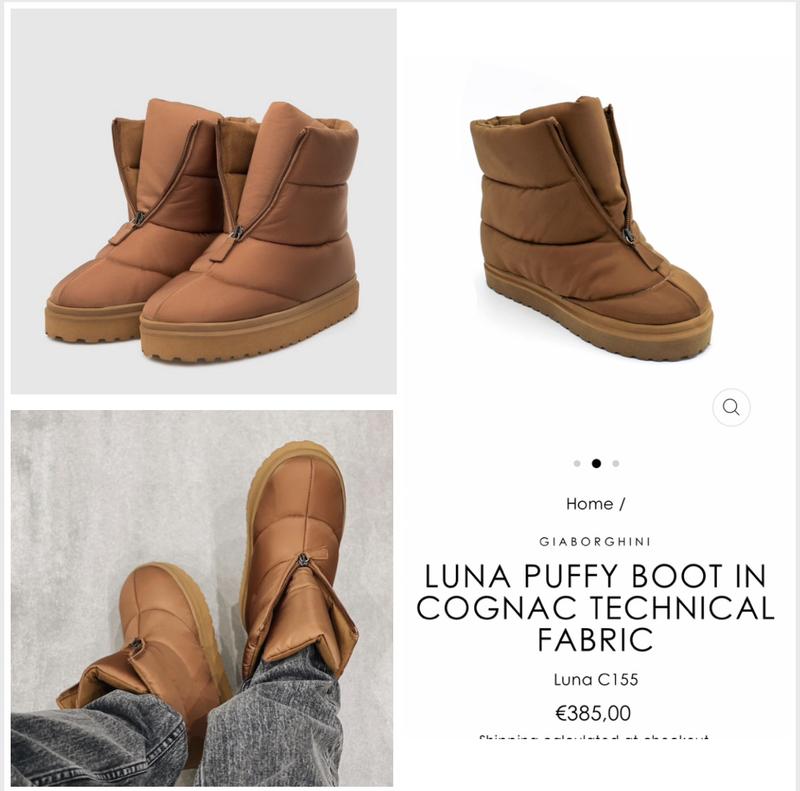Open the single cognac boot product image
800x791 pixels.
(592, 229)
